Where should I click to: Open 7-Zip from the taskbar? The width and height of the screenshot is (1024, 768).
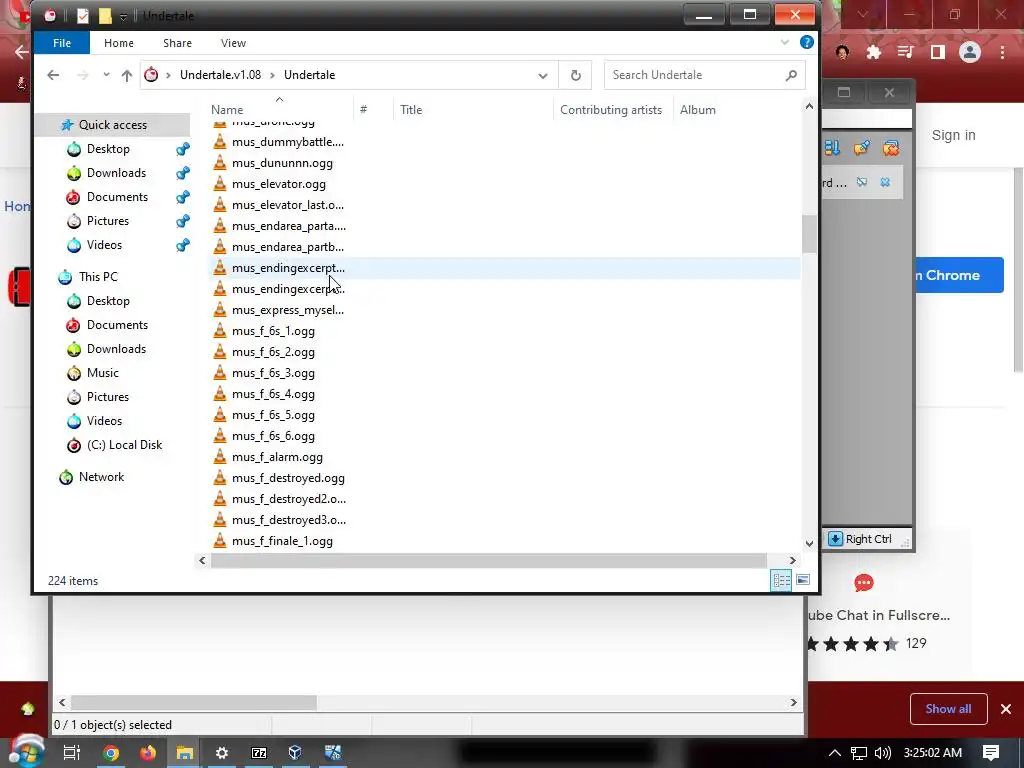point(259,753)
